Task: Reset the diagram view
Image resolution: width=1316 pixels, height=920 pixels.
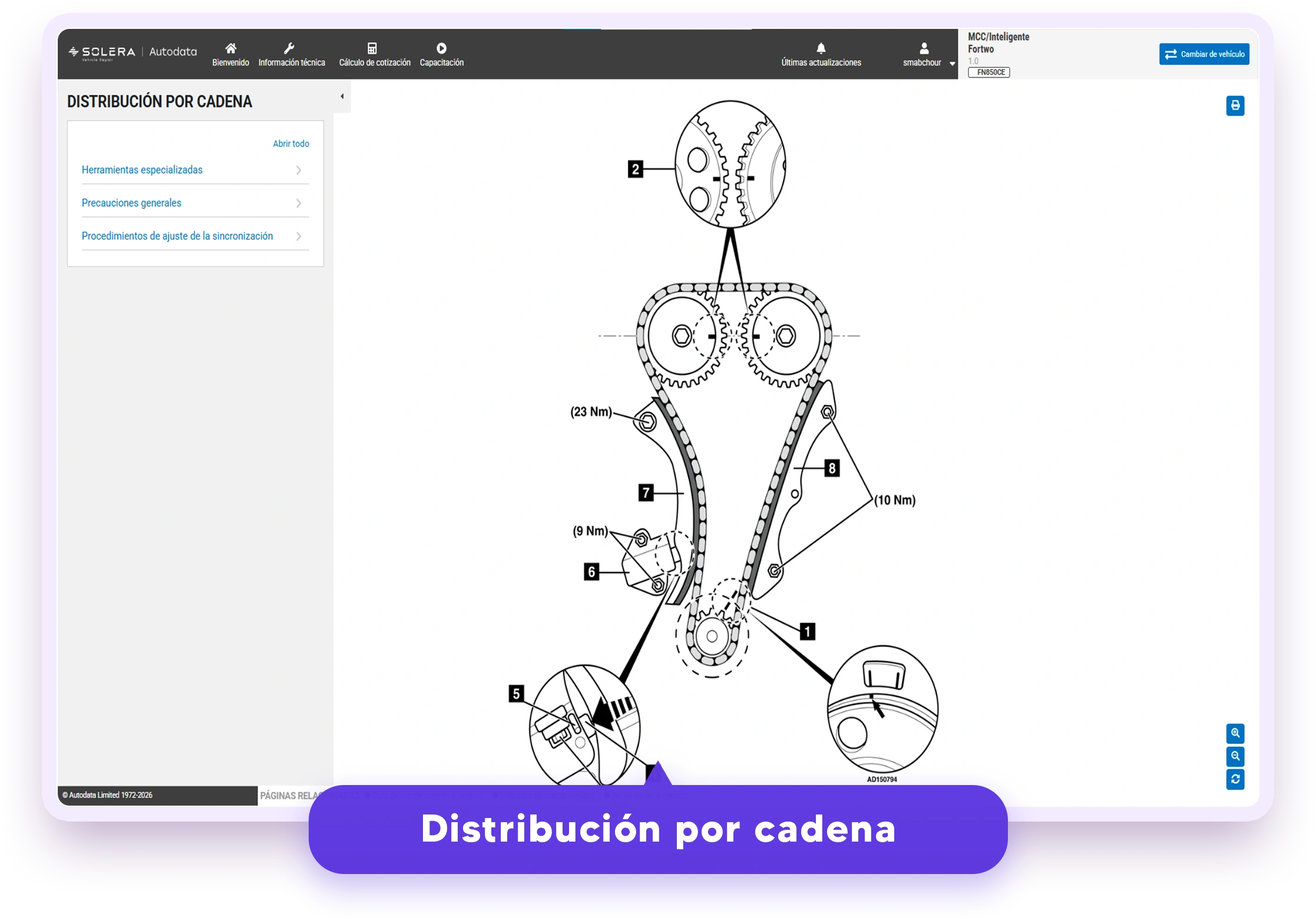Action: tap(1235, 779)
